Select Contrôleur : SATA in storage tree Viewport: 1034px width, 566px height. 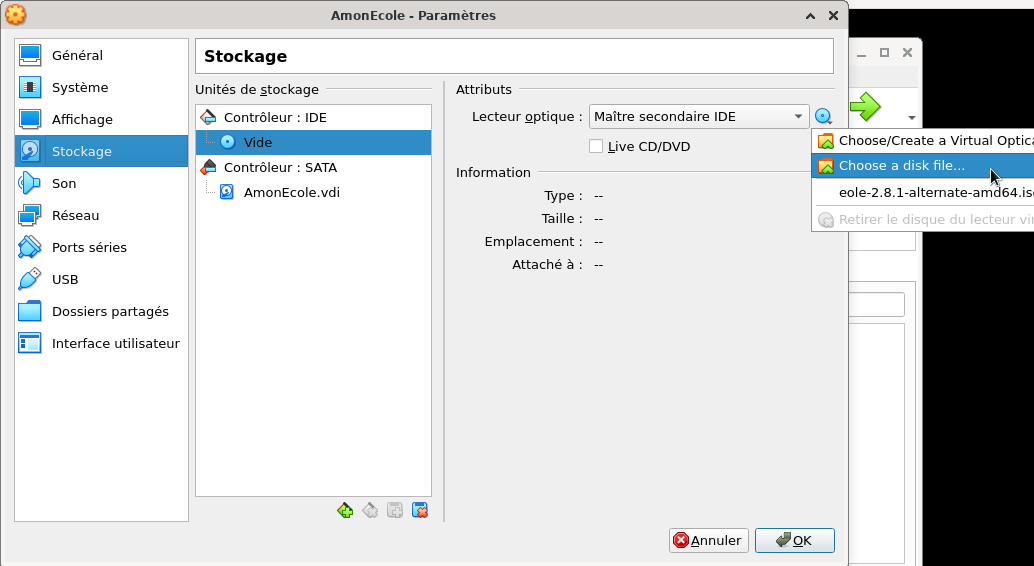[313, 168]
